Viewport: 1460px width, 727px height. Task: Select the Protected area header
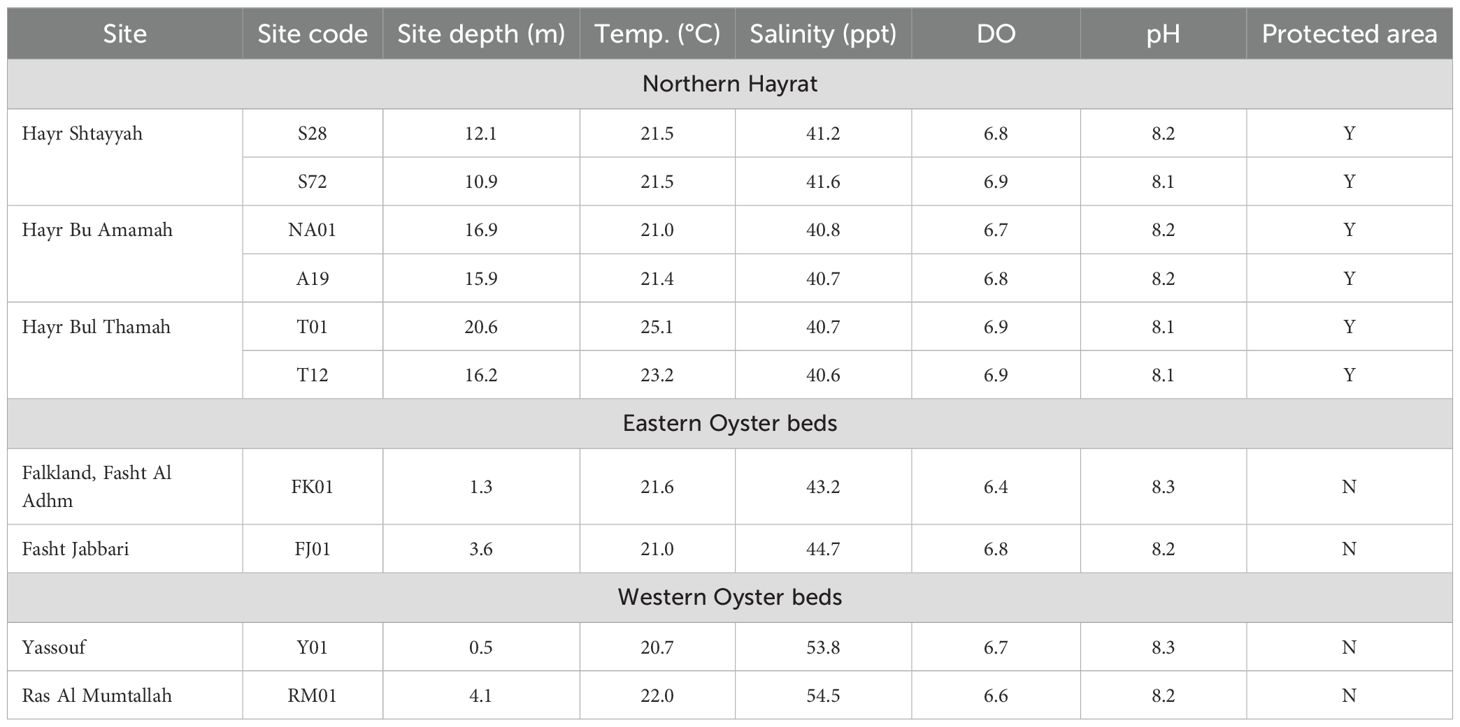[x=1349, y=34]
